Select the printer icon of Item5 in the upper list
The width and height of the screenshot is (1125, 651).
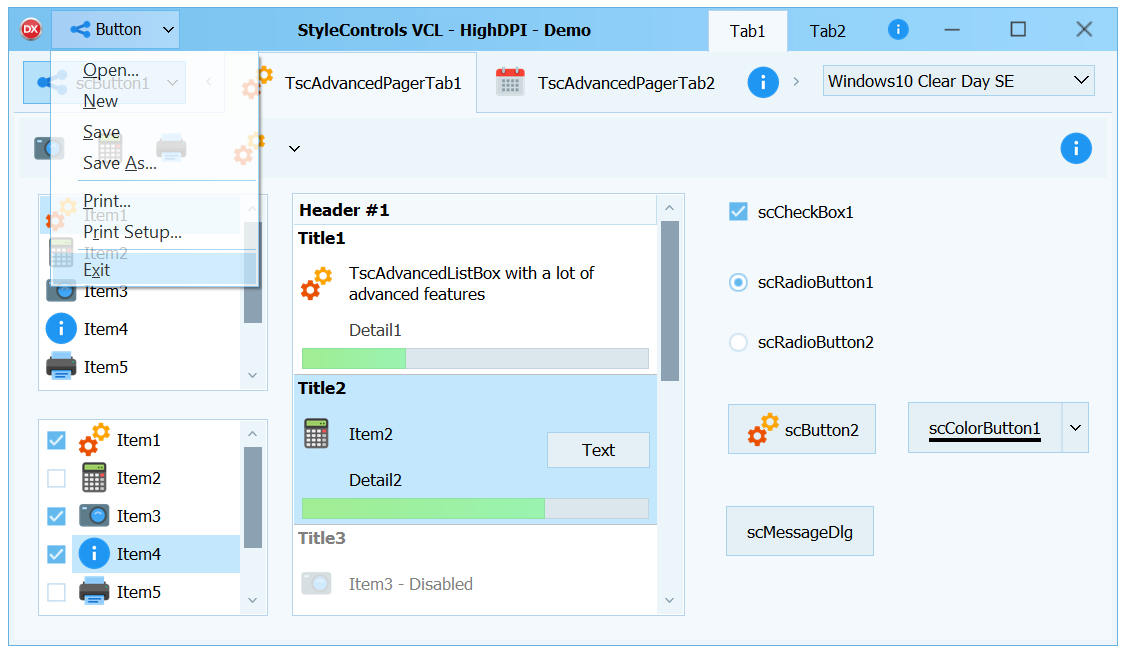coord(61,366)
